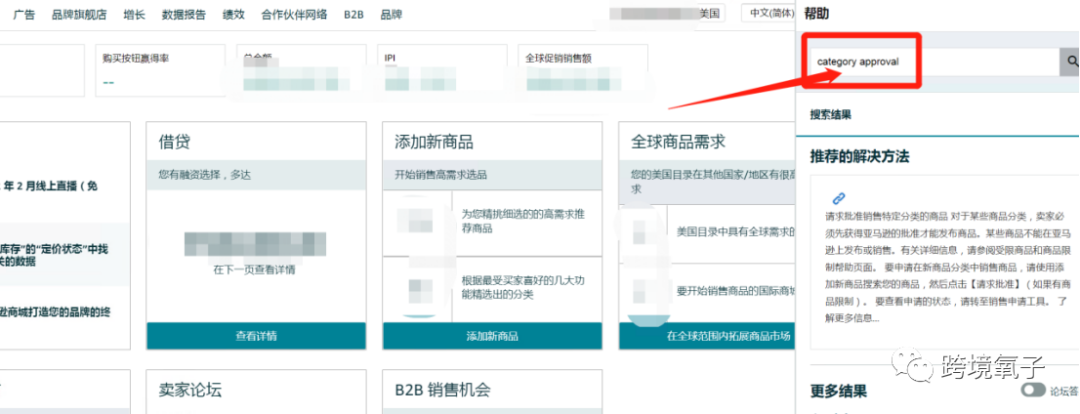Open the 增长 menu
Image resolution: width=1080 pixels, height=414 pixels.
point(134,14)
